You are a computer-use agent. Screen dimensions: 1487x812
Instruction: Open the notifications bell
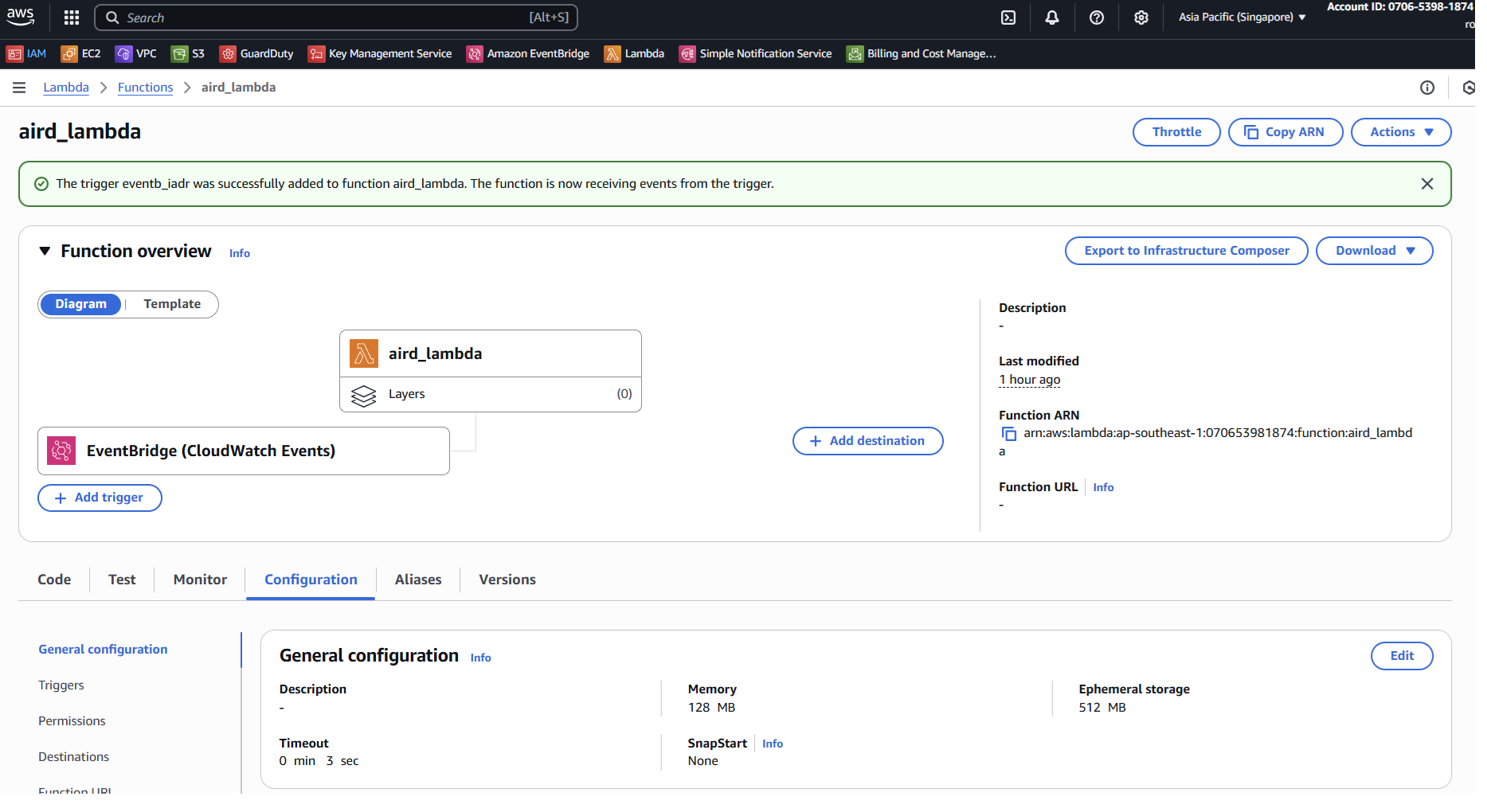[1052, 18]
